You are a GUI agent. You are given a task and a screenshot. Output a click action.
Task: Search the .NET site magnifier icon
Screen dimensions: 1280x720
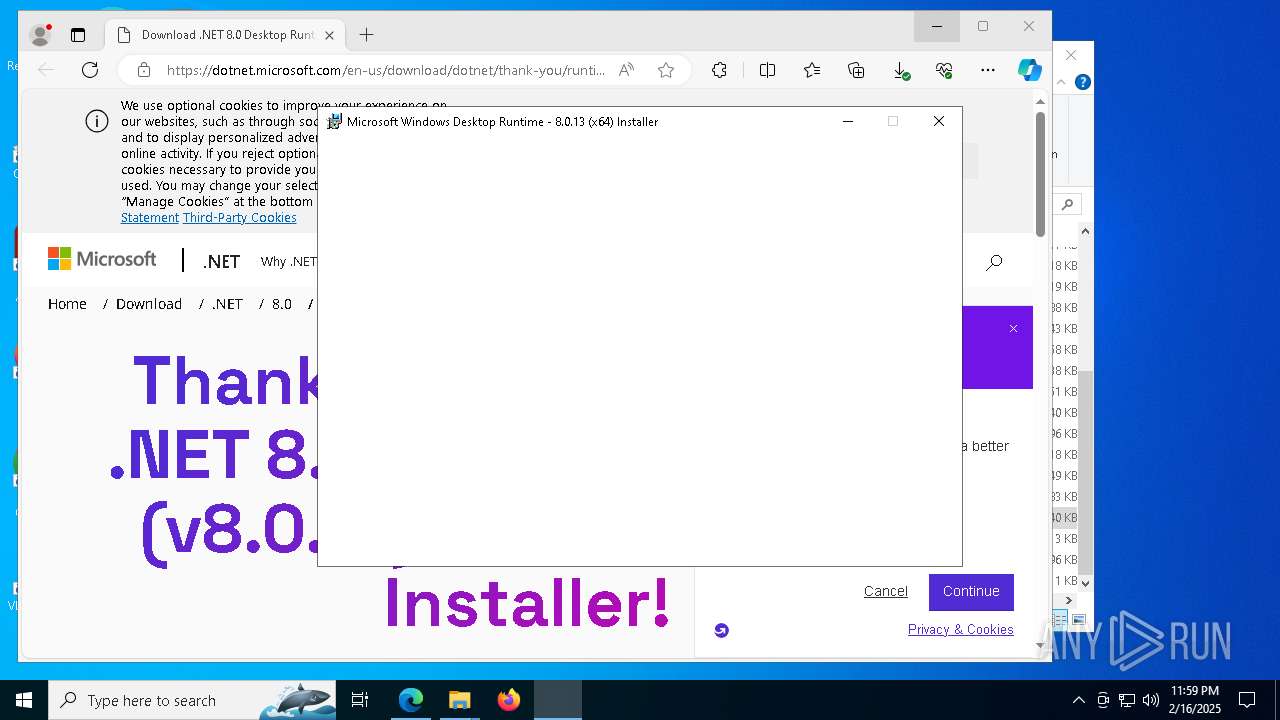(994, 262)
